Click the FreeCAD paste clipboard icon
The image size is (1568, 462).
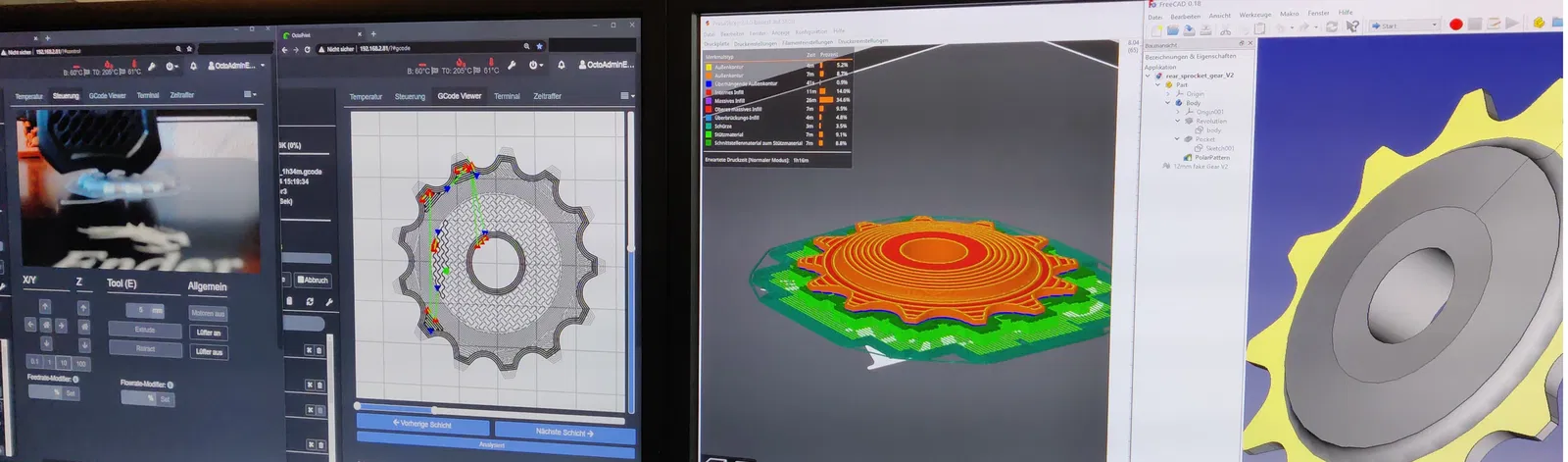(x=1259, y=28)
